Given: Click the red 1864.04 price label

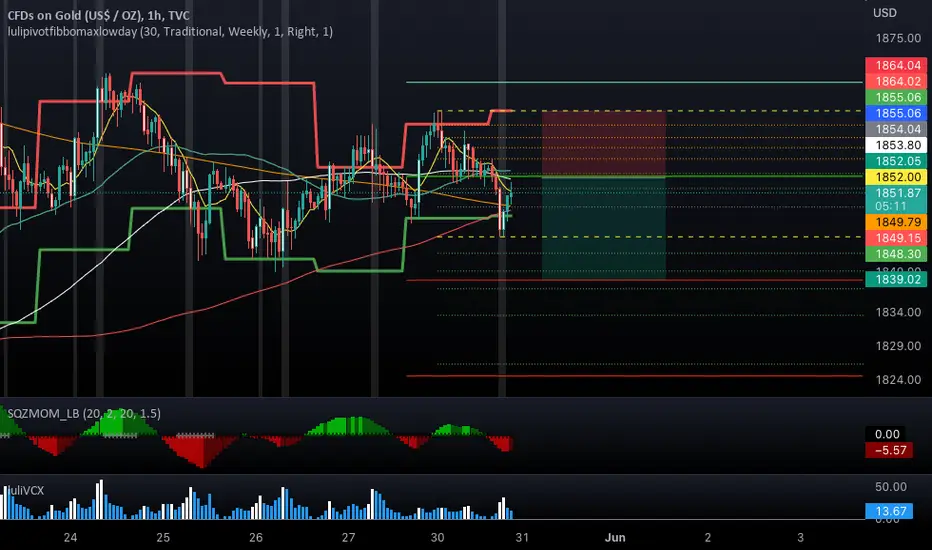Looking at the screenshot, I should [896, 65].
